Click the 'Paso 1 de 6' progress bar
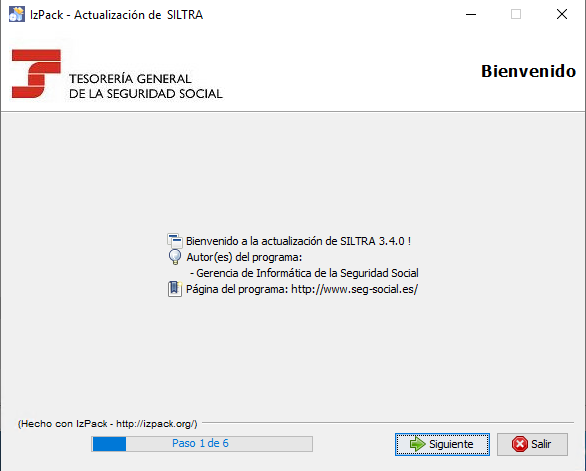Screen dimensions: 586x471 (202, 444)
